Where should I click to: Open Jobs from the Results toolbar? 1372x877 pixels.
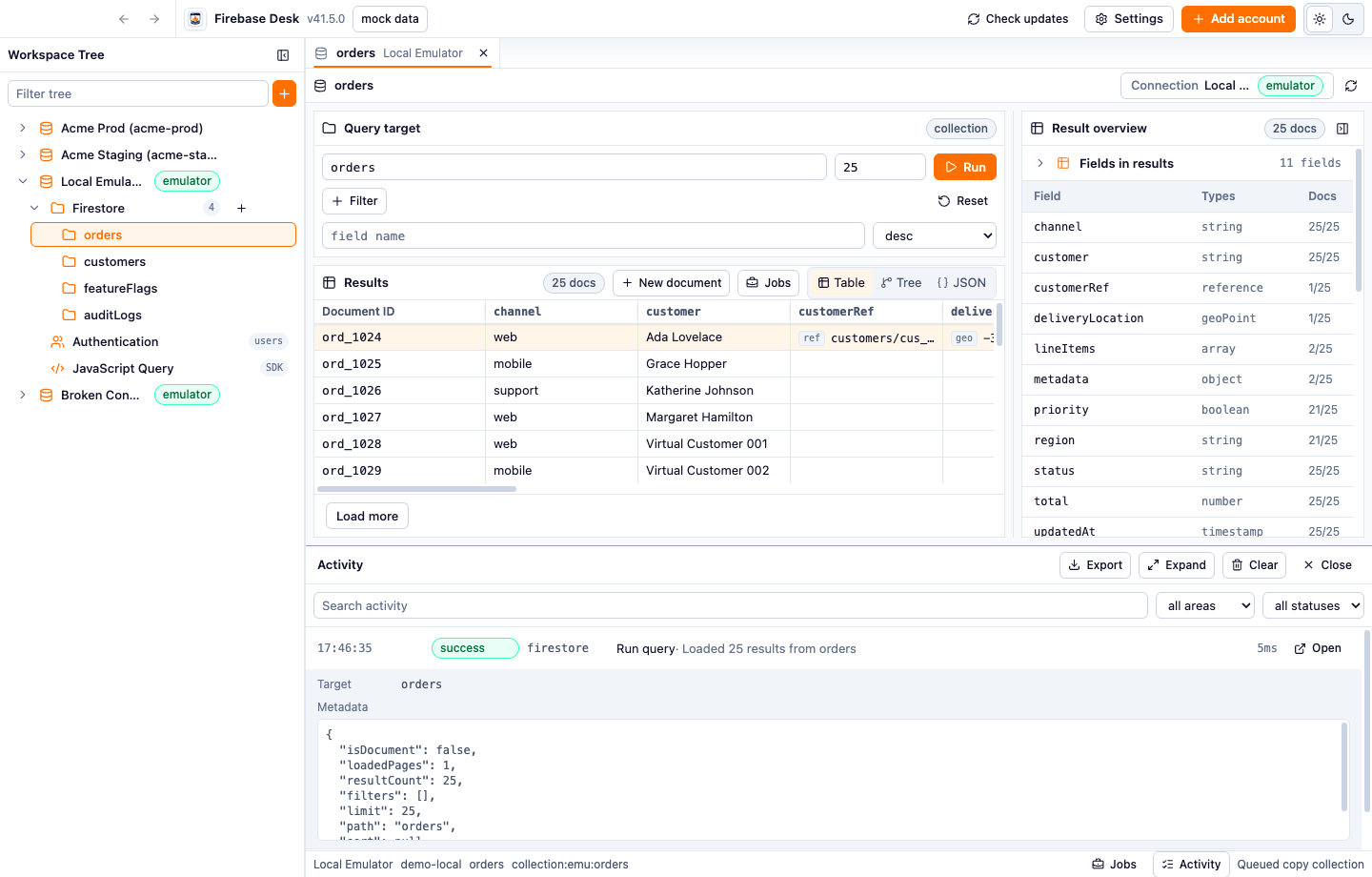(x=768, y=283)
